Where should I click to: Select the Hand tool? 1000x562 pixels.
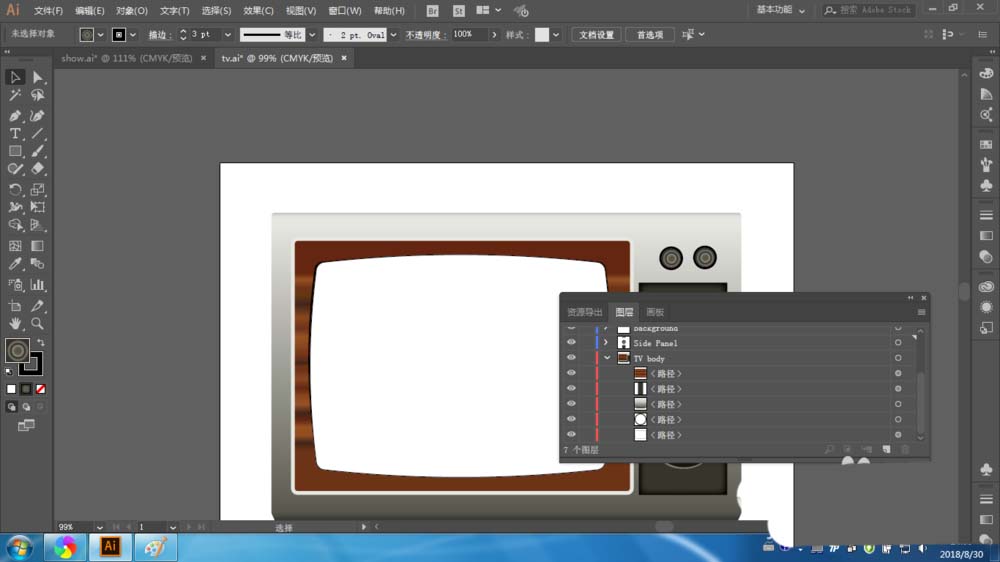coord(15,324)
